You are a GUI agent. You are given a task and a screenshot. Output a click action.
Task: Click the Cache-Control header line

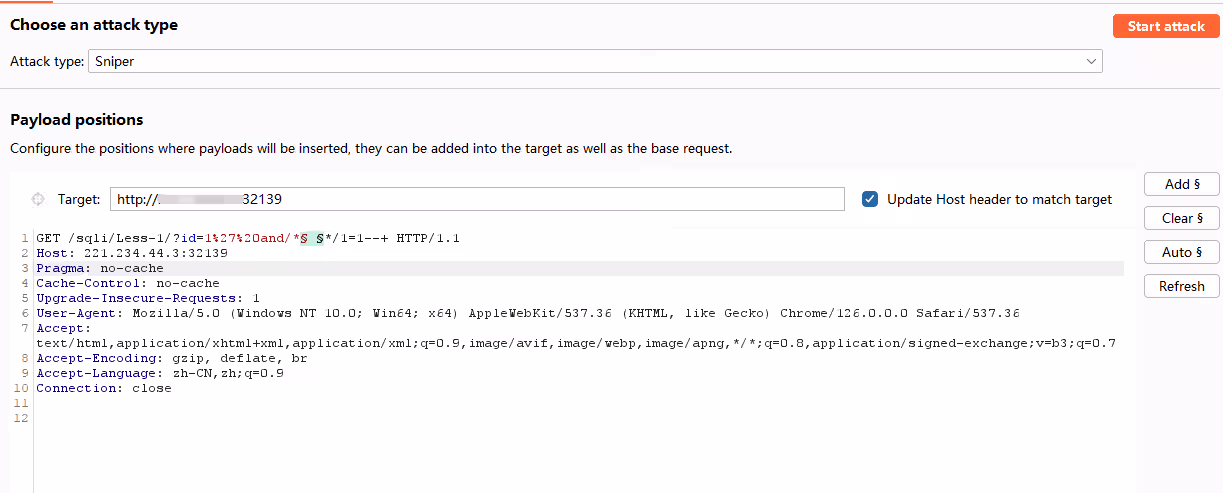(128, 283)
